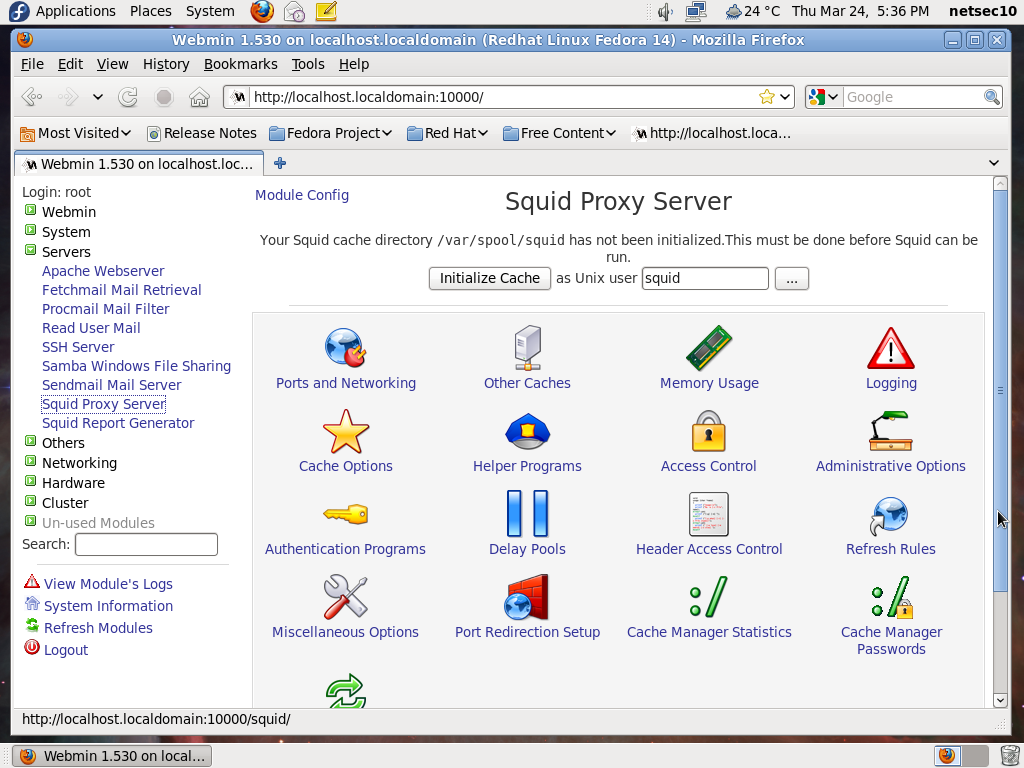This screenshot has width=1024, height=768.
Task: Click the Initialize Cache button
Action: [489, 278]
